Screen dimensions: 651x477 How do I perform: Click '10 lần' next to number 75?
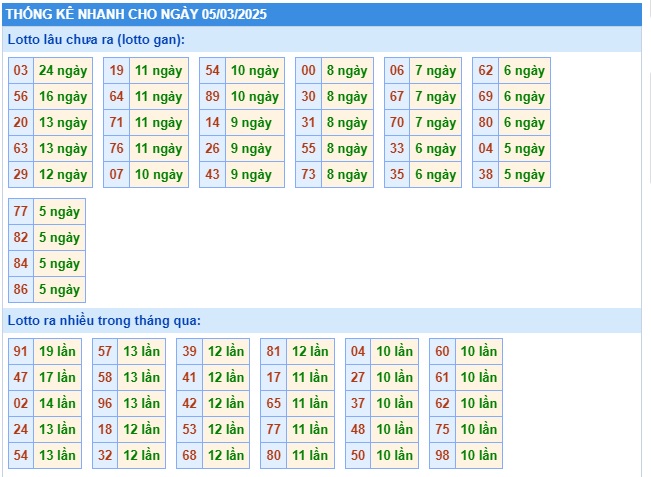[x=479, y=429]
